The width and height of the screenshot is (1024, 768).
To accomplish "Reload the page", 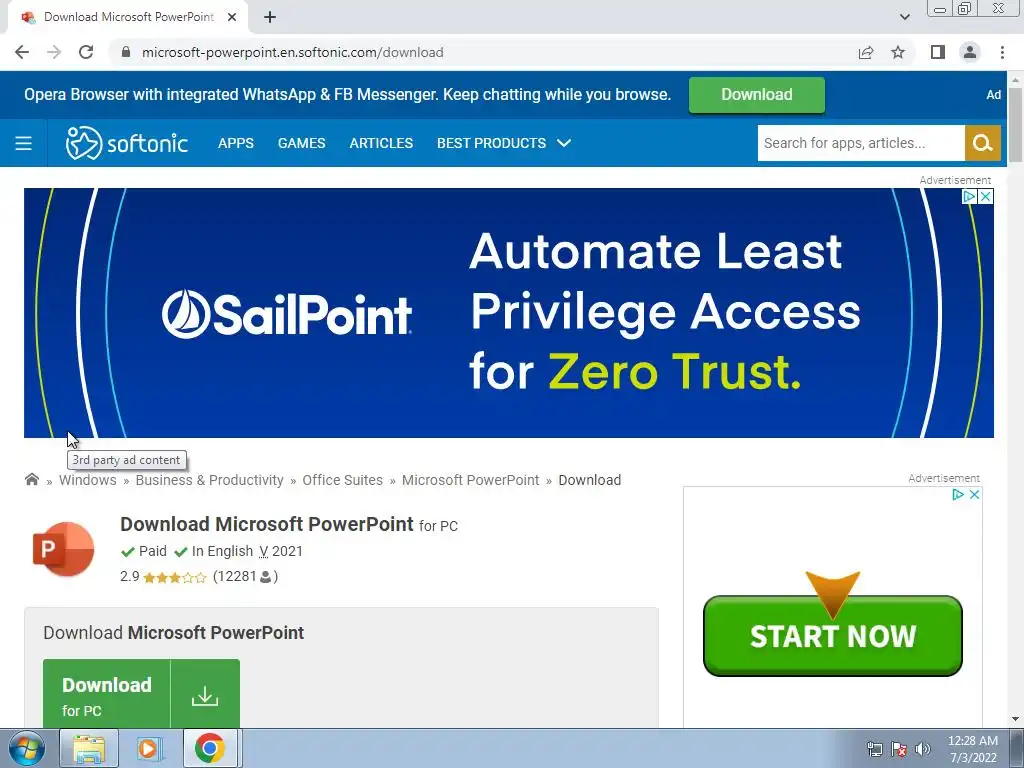I will click(86, 52).
